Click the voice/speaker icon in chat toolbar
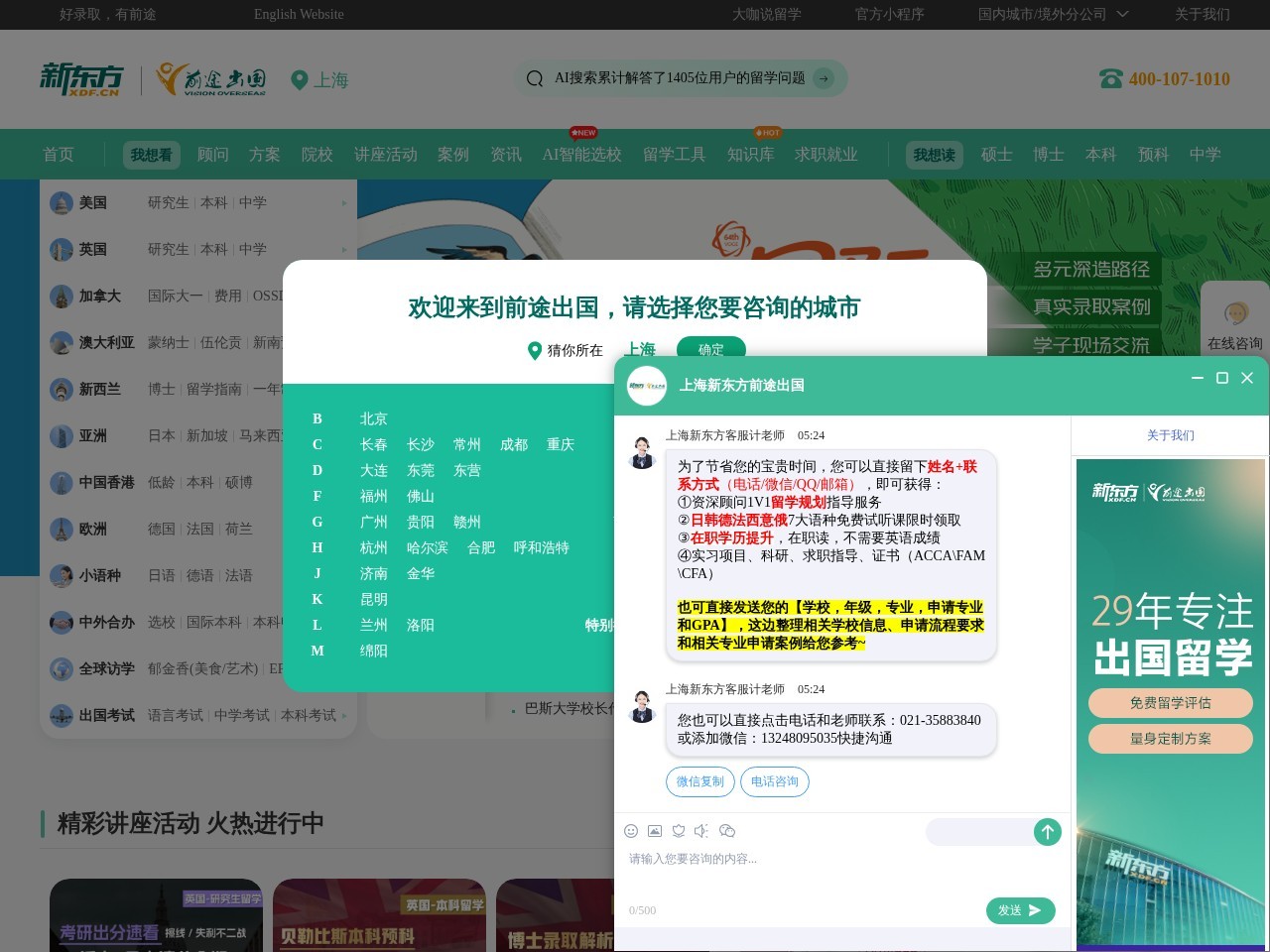Screen dimensions: 1270x952 (701, 831)
